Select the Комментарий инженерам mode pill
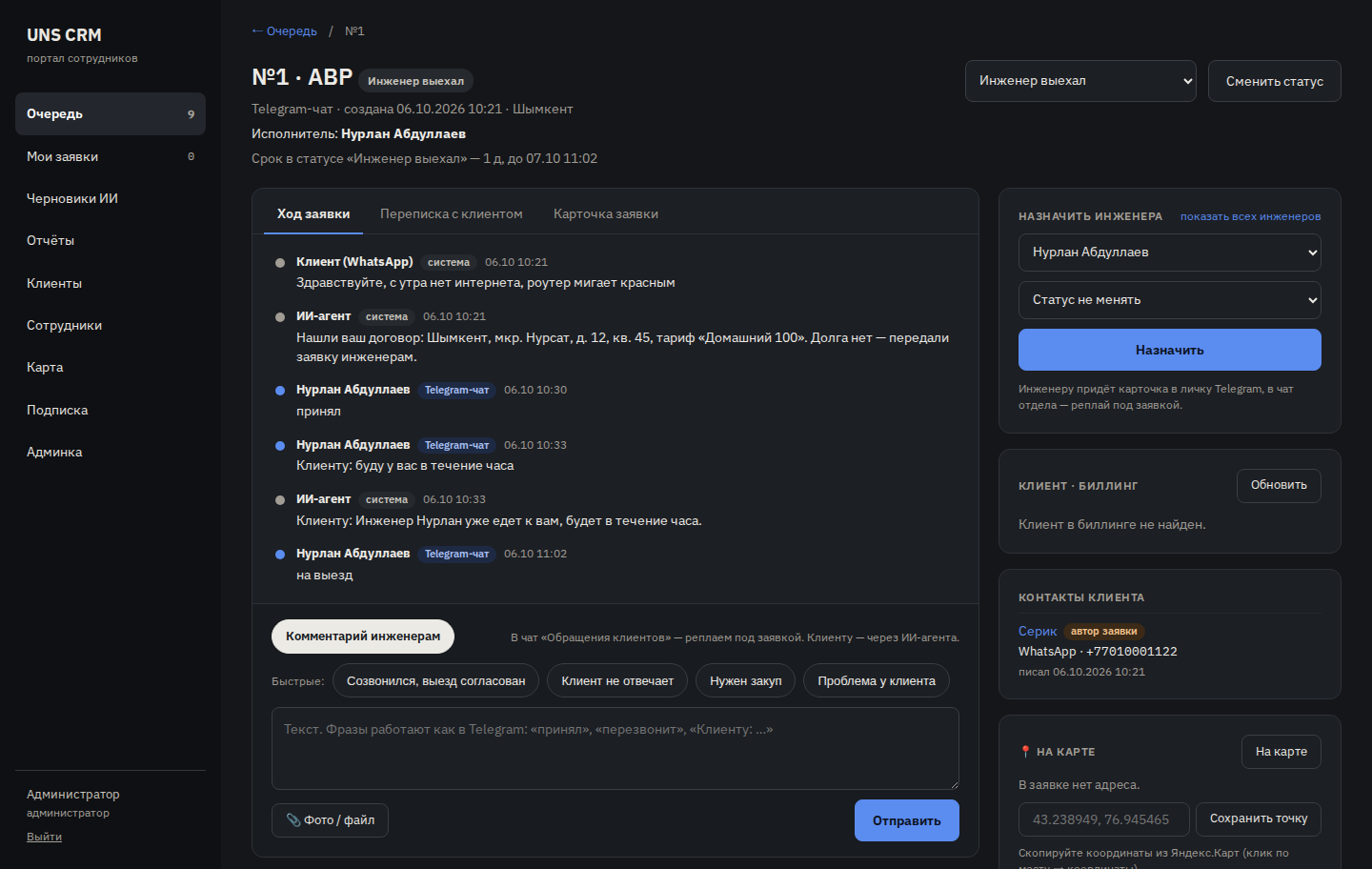This screenshot has height=869, width=1372. [x=363, y=637]
